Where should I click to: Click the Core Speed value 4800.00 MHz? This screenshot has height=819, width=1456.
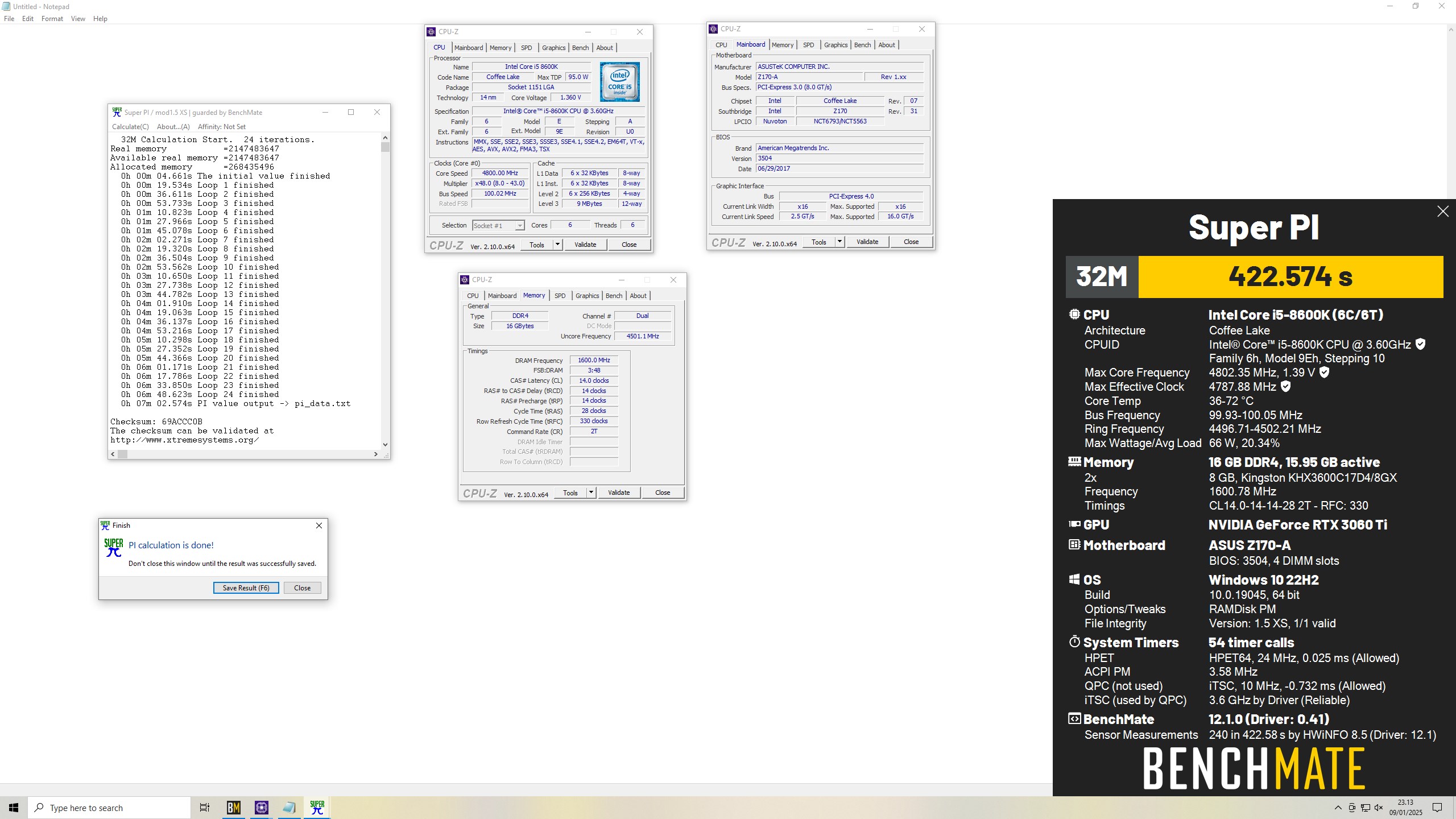500,173
